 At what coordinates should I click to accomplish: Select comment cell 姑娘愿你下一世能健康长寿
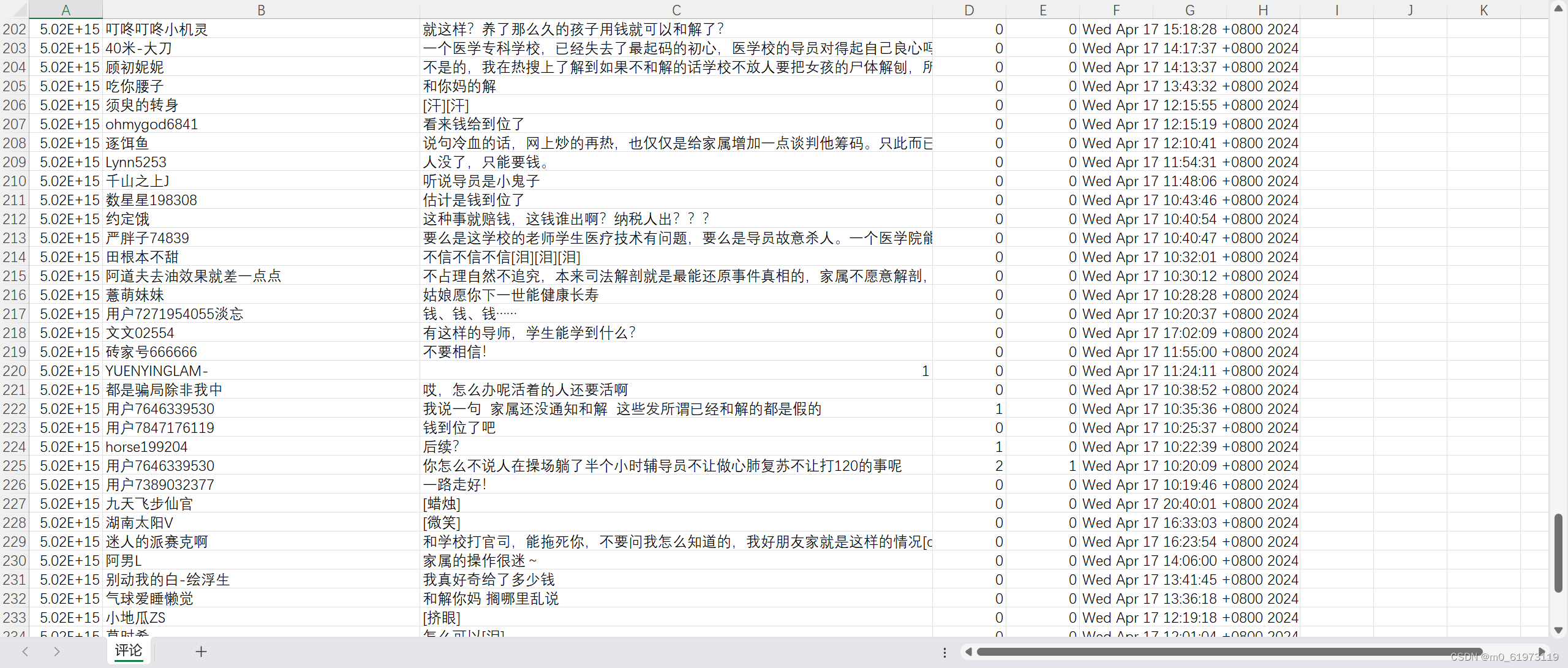click(676, 295)
